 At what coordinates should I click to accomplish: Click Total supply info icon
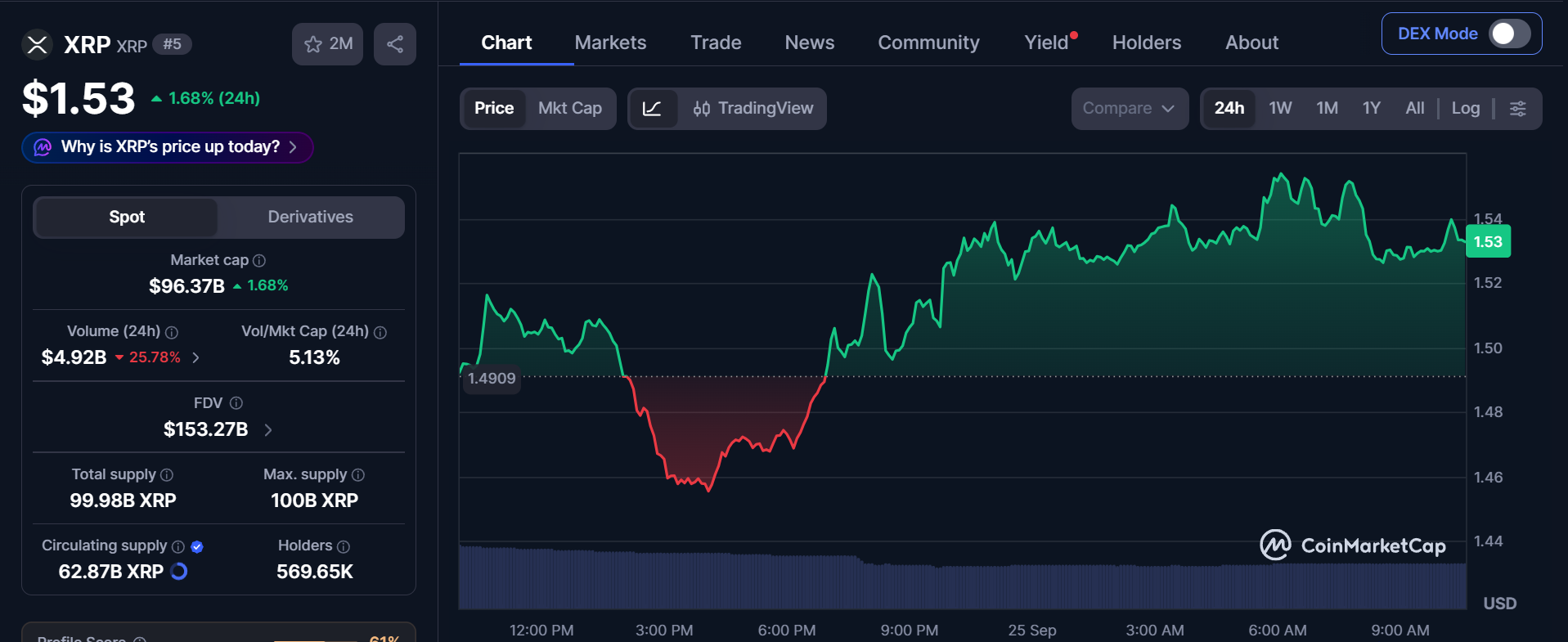(167, 475)
